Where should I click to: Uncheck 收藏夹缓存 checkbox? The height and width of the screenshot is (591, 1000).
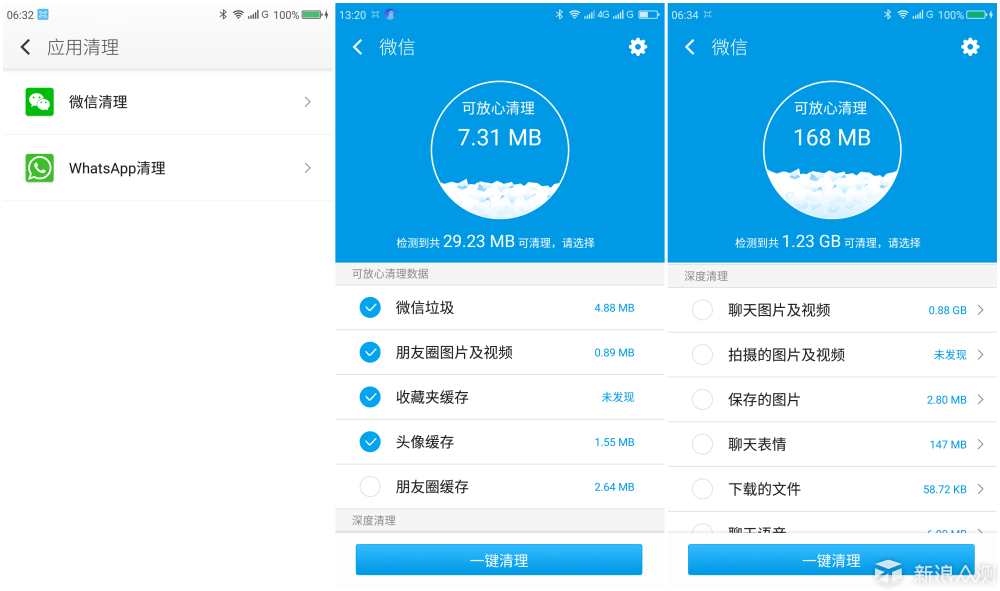coord(370,397)
